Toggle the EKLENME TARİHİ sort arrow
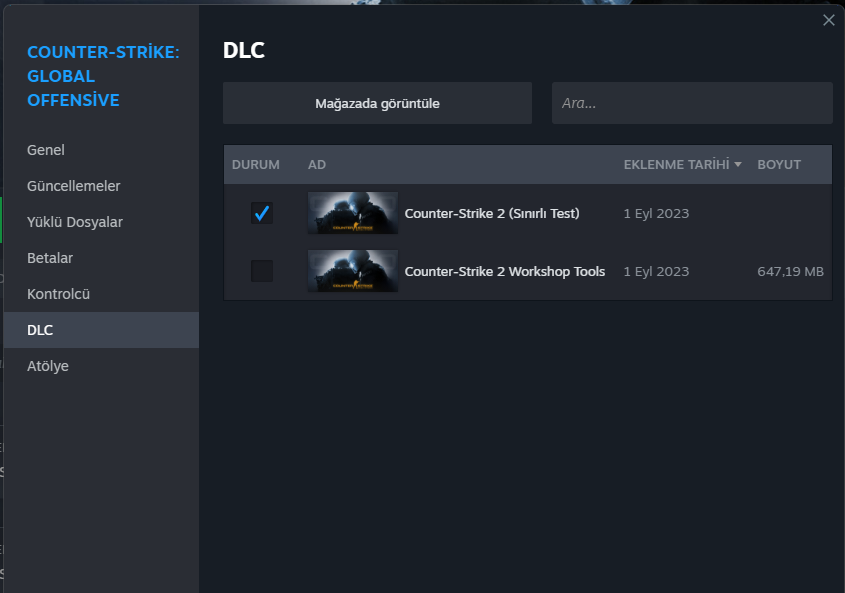845x593 pixels. point(738,164)
